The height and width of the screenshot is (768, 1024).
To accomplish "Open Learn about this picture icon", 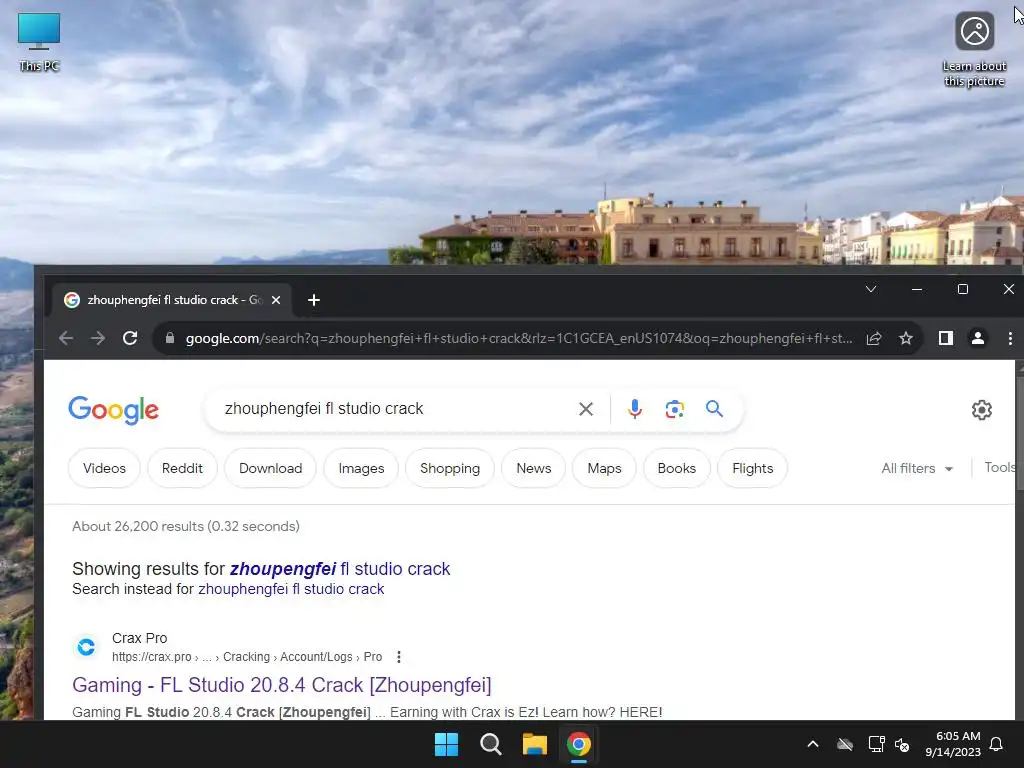I will point(974,50).
